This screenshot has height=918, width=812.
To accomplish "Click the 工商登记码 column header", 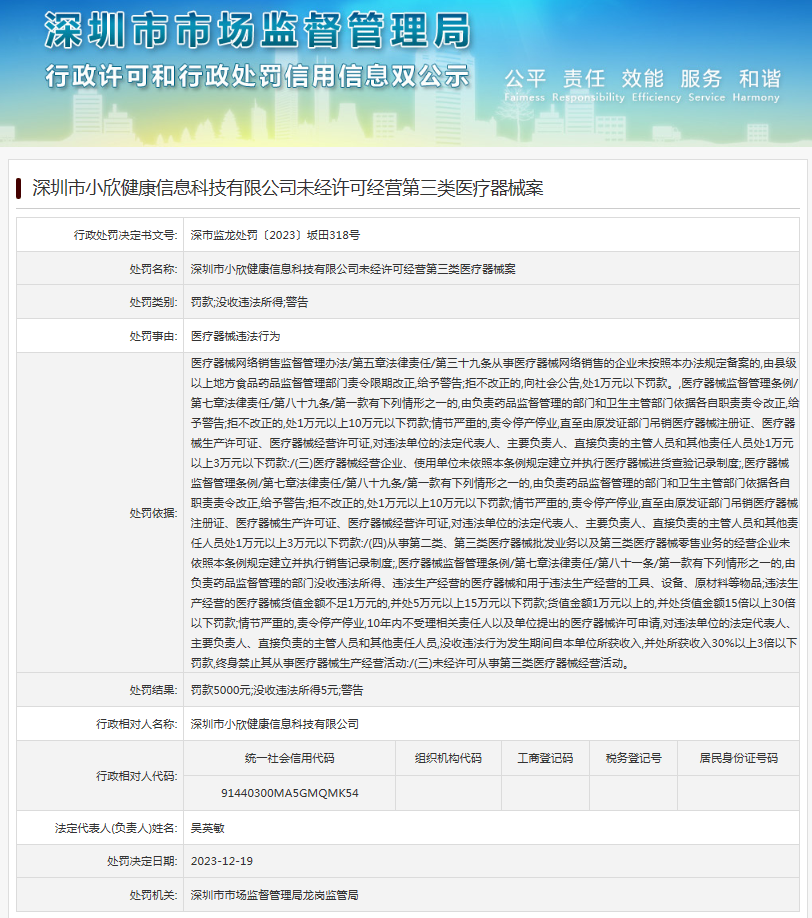I will point(545,758).
